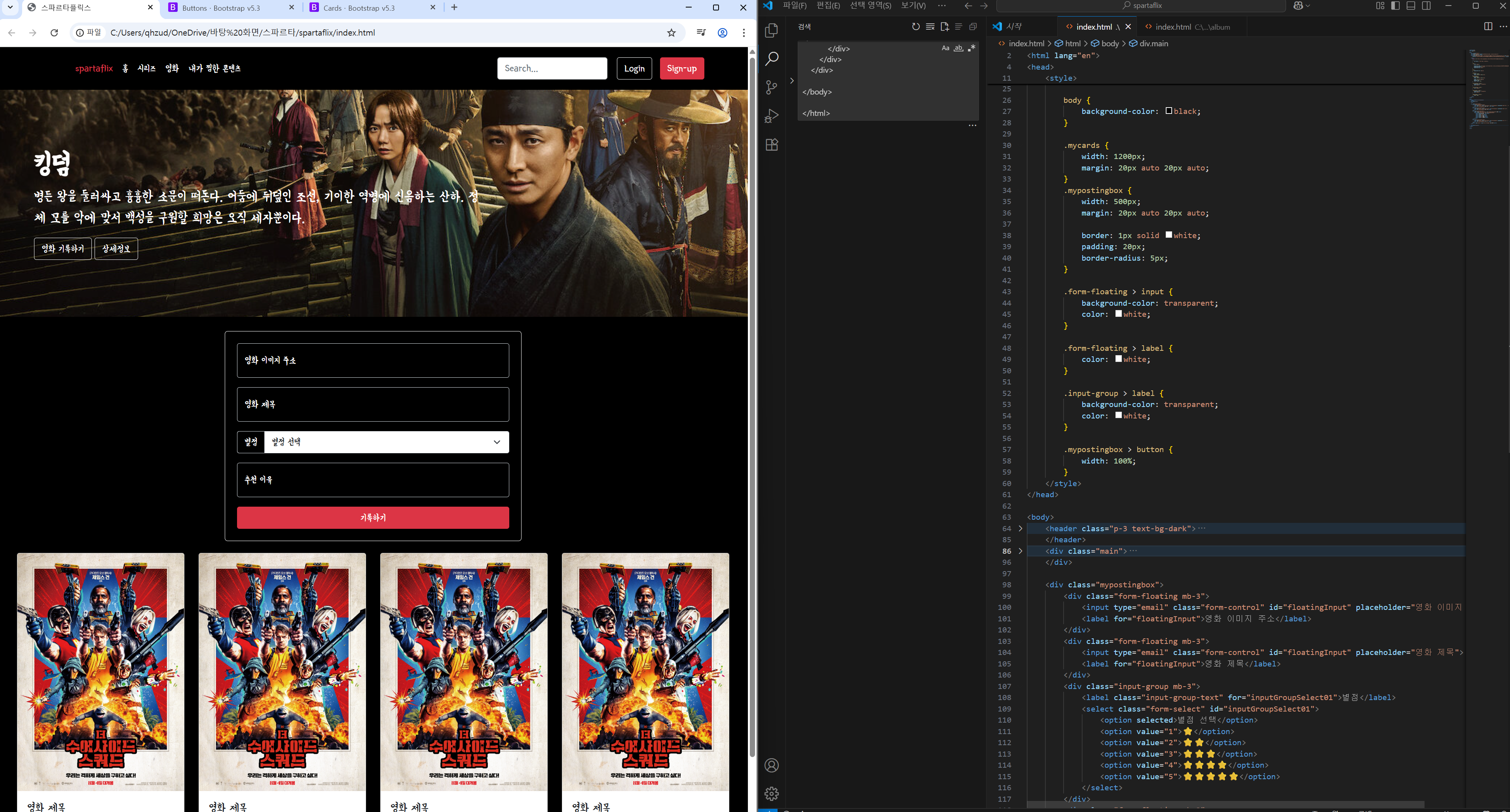Open the Source Control view in VS Code

click(x=771, y=87)
